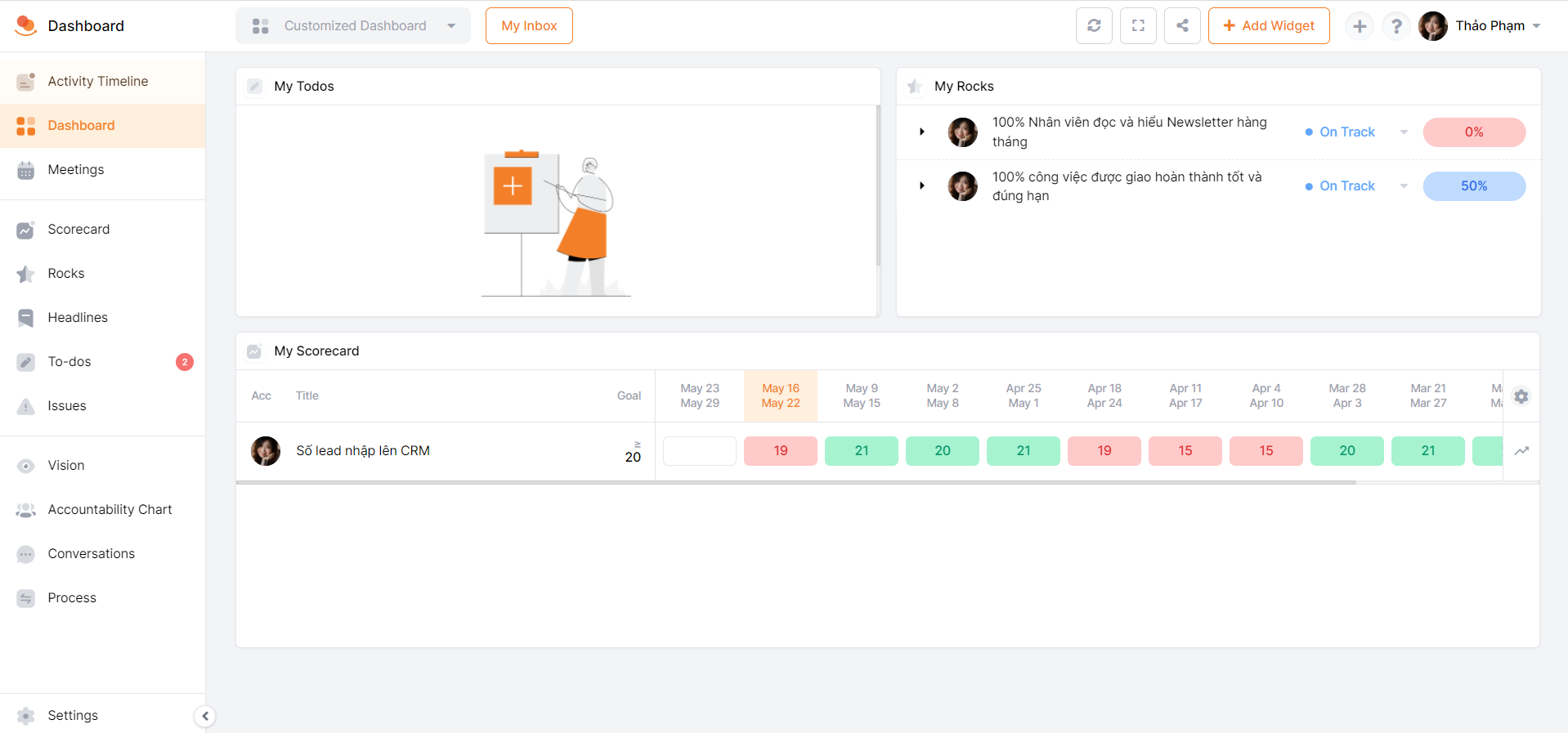The width and height of the screenshot is (1568, 733).
Task: Click the Customized Dashboard grid icon
Action: point(261,26)
